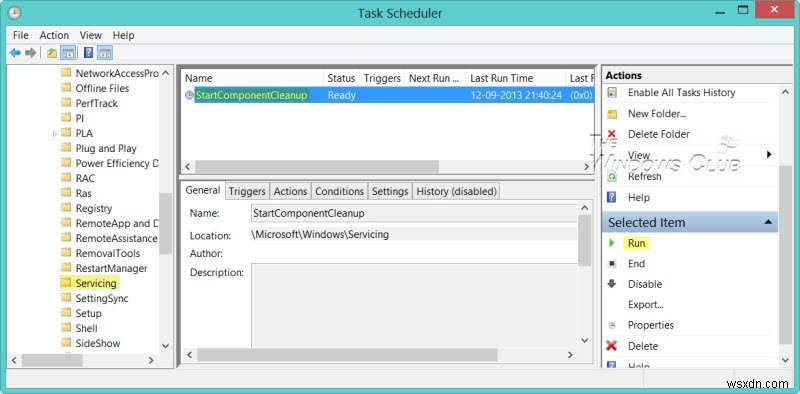Collapse the Selected Item section arrow
This screenshot has height=394, width=800.
768,223
